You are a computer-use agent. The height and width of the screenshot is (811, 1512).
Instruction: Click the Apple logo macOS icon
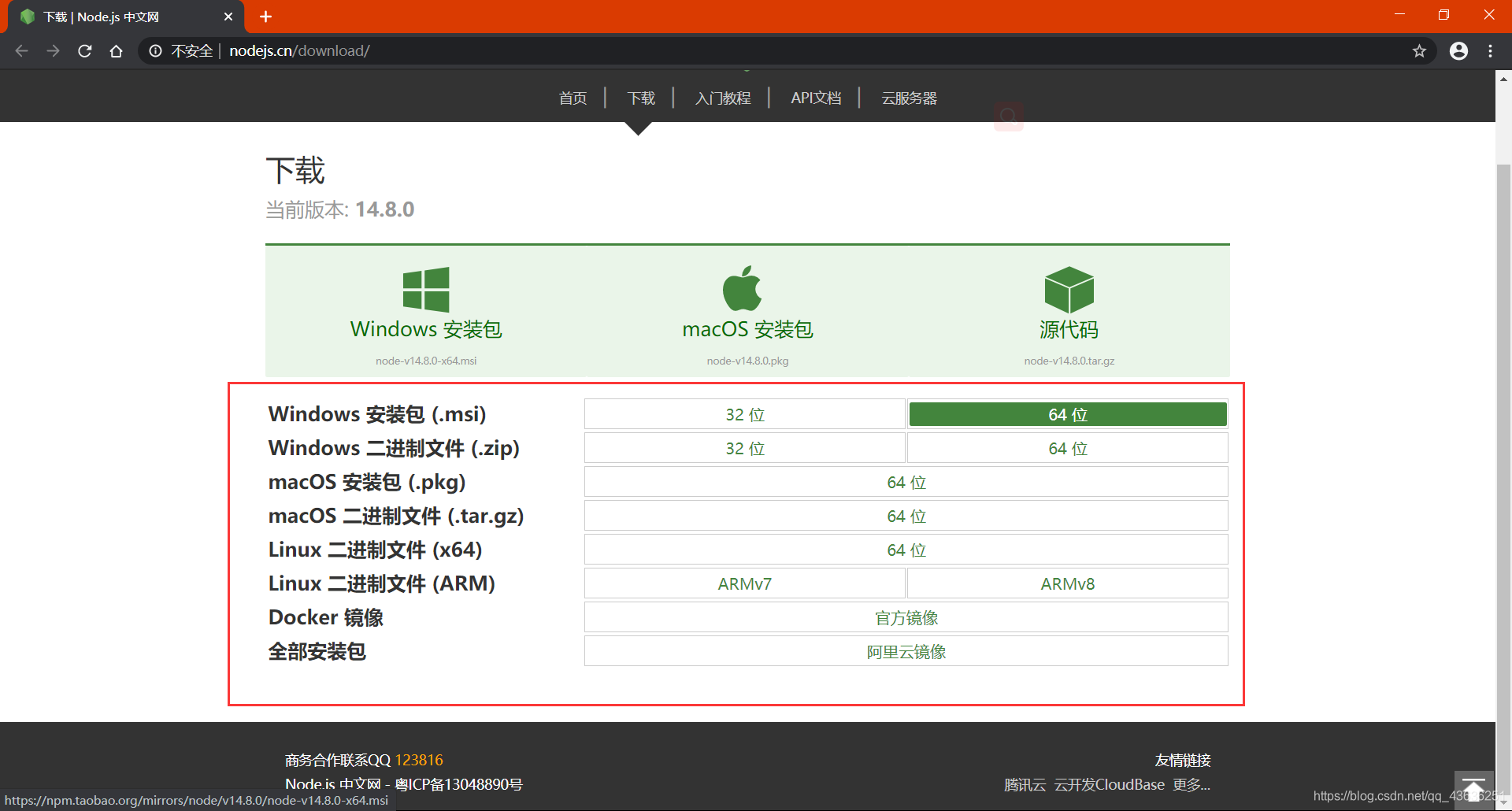click(x=743, y=288)
